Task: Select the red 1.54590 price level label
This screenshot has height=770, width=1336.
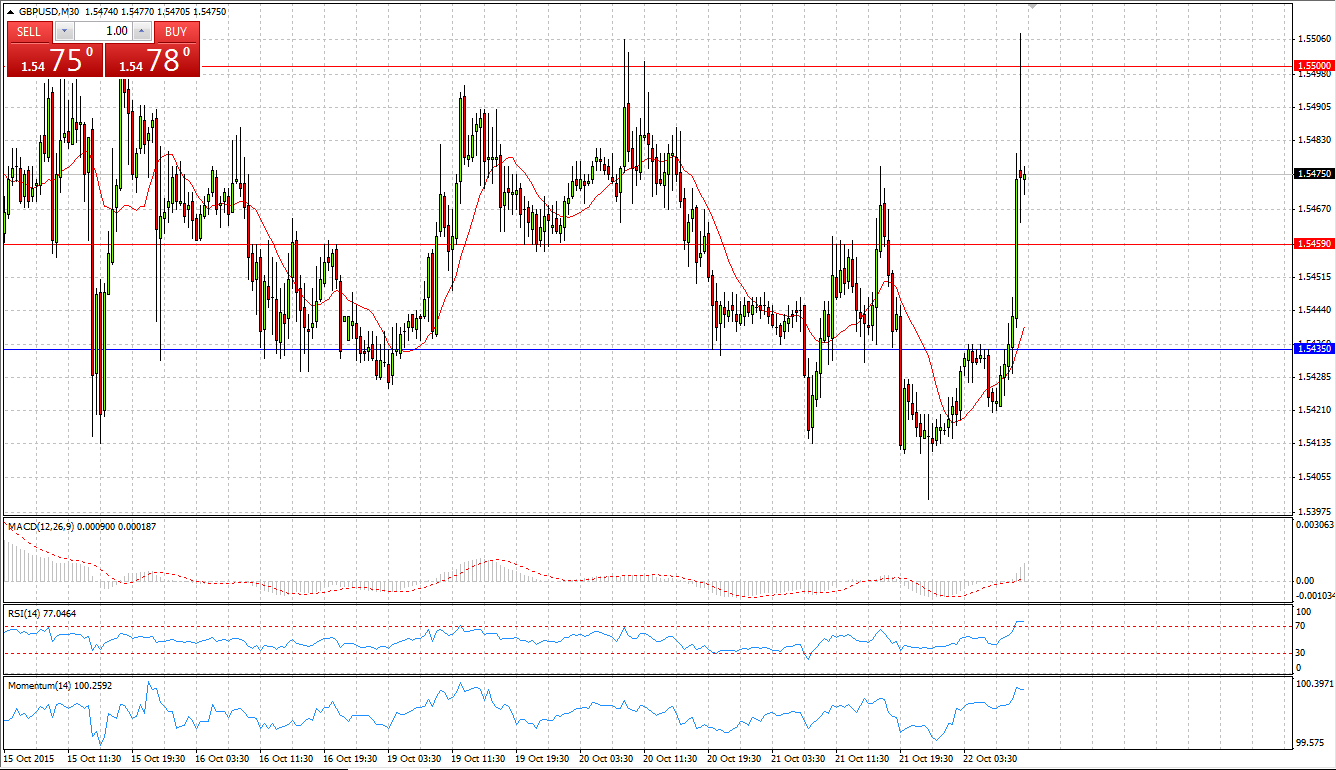Action: pos(1314,243)
